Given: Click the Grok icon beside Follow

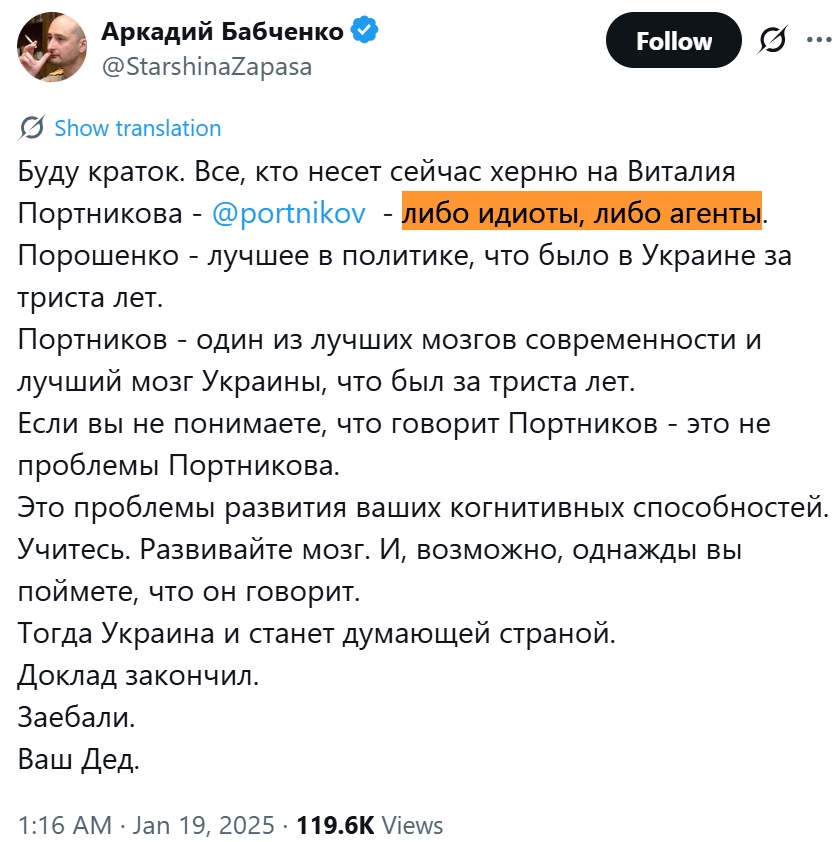Looking at the screenshot, I should click(x=770, y=41).
